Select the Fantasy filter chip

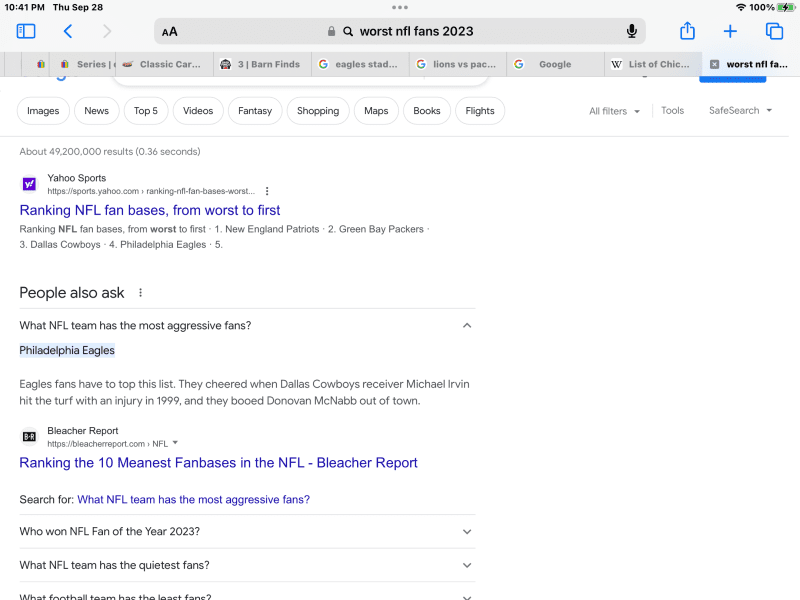[x=255, y=111]
